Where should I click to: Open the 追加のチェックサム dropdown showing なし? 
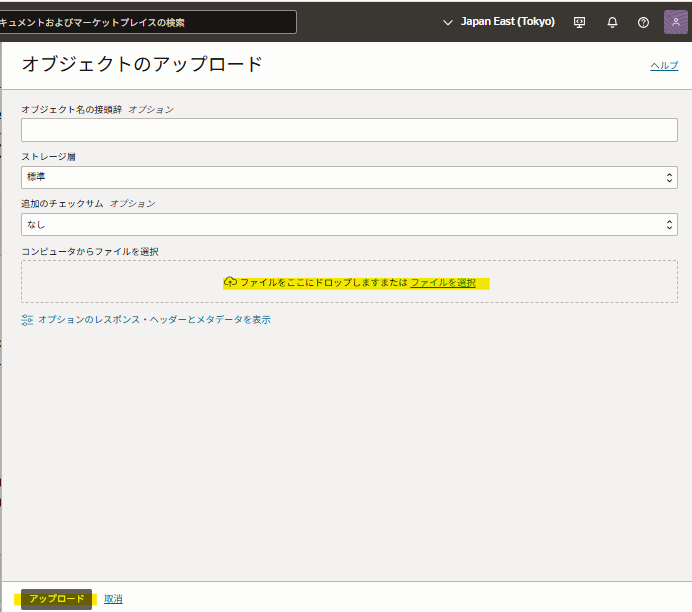(349, 225)
